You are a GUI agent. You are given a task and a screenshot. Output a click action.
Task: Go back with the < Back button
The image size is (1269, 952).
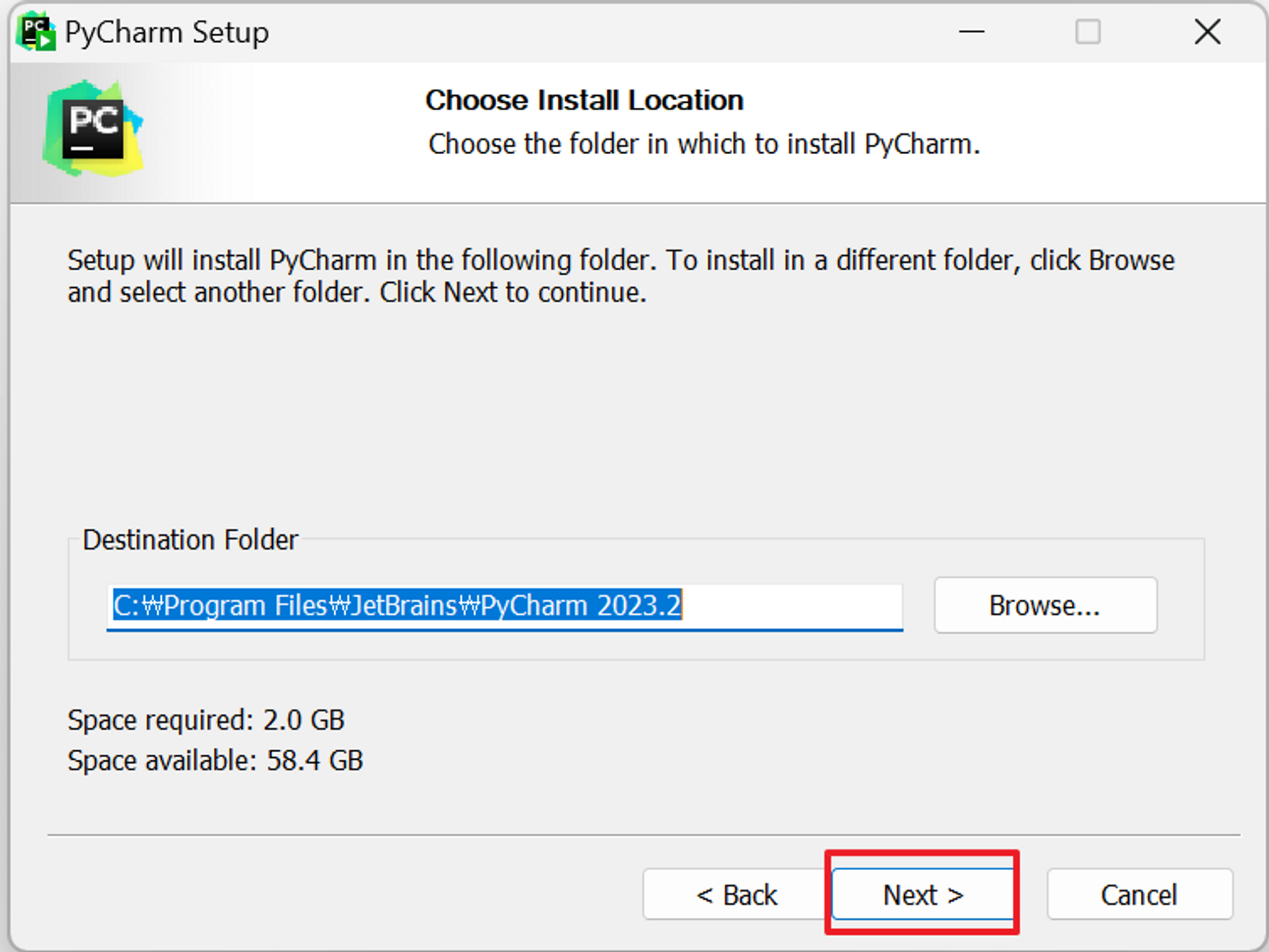tap(736, 895)
